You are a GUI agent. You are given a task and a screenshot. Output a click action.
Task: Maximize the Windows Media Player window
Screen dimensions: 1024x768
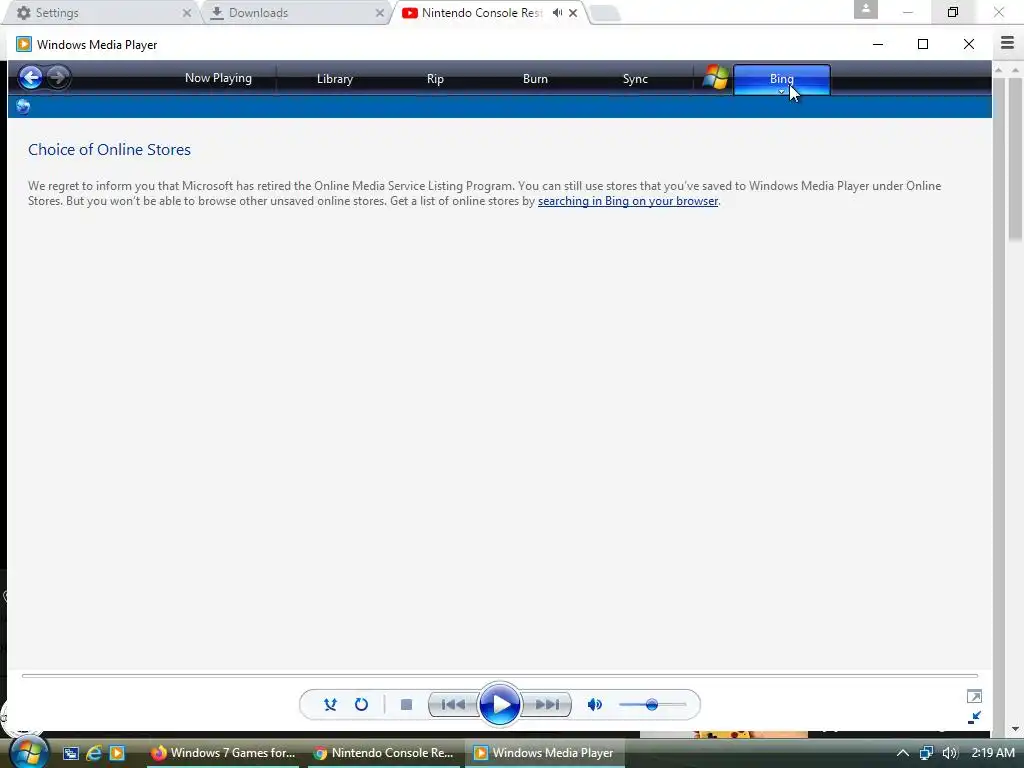click(923, 44)
